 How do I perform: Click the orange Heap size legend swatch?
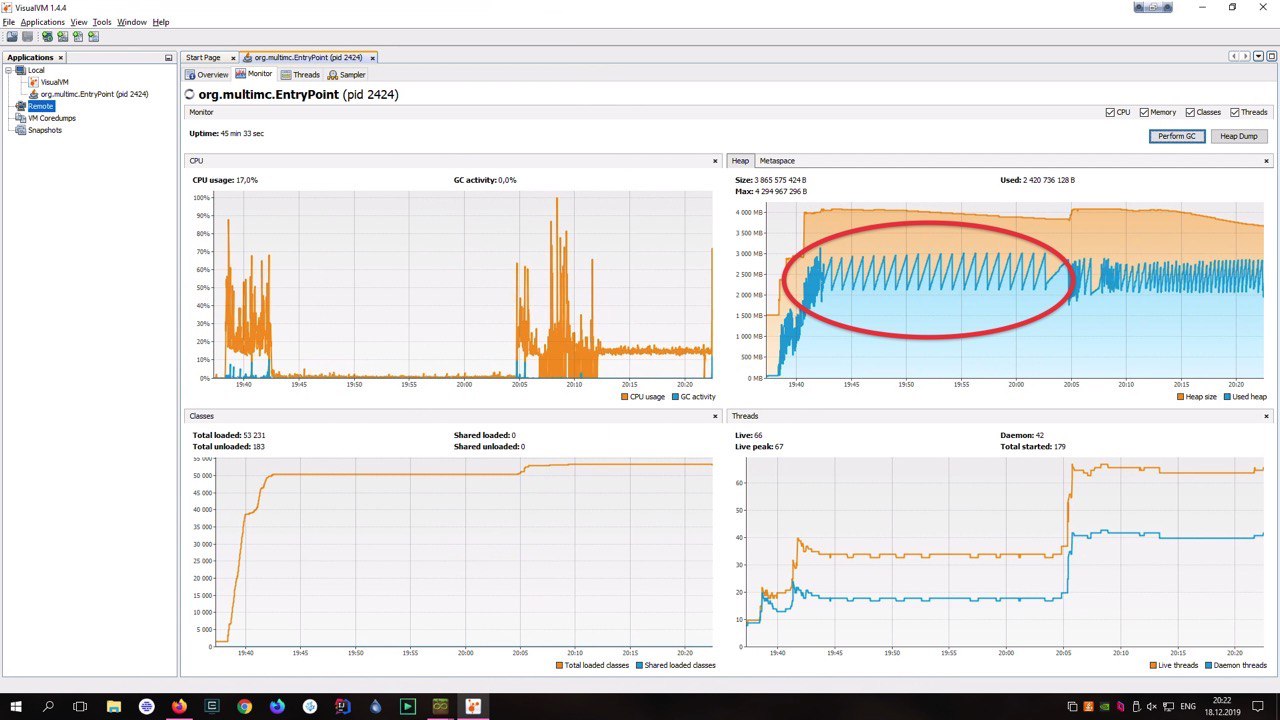(x=1181, y=397)
